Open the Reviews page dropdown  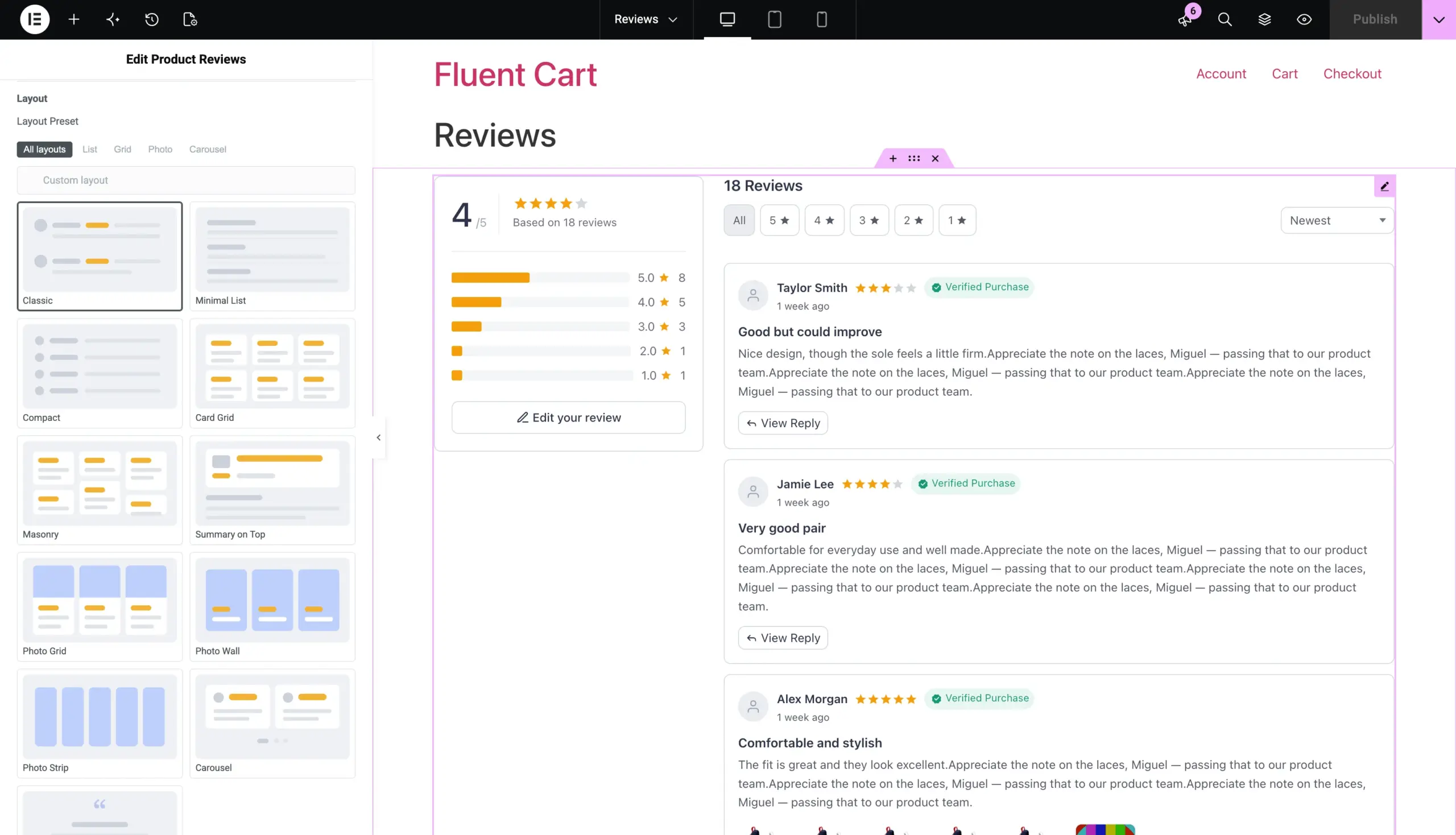point(646,19)
